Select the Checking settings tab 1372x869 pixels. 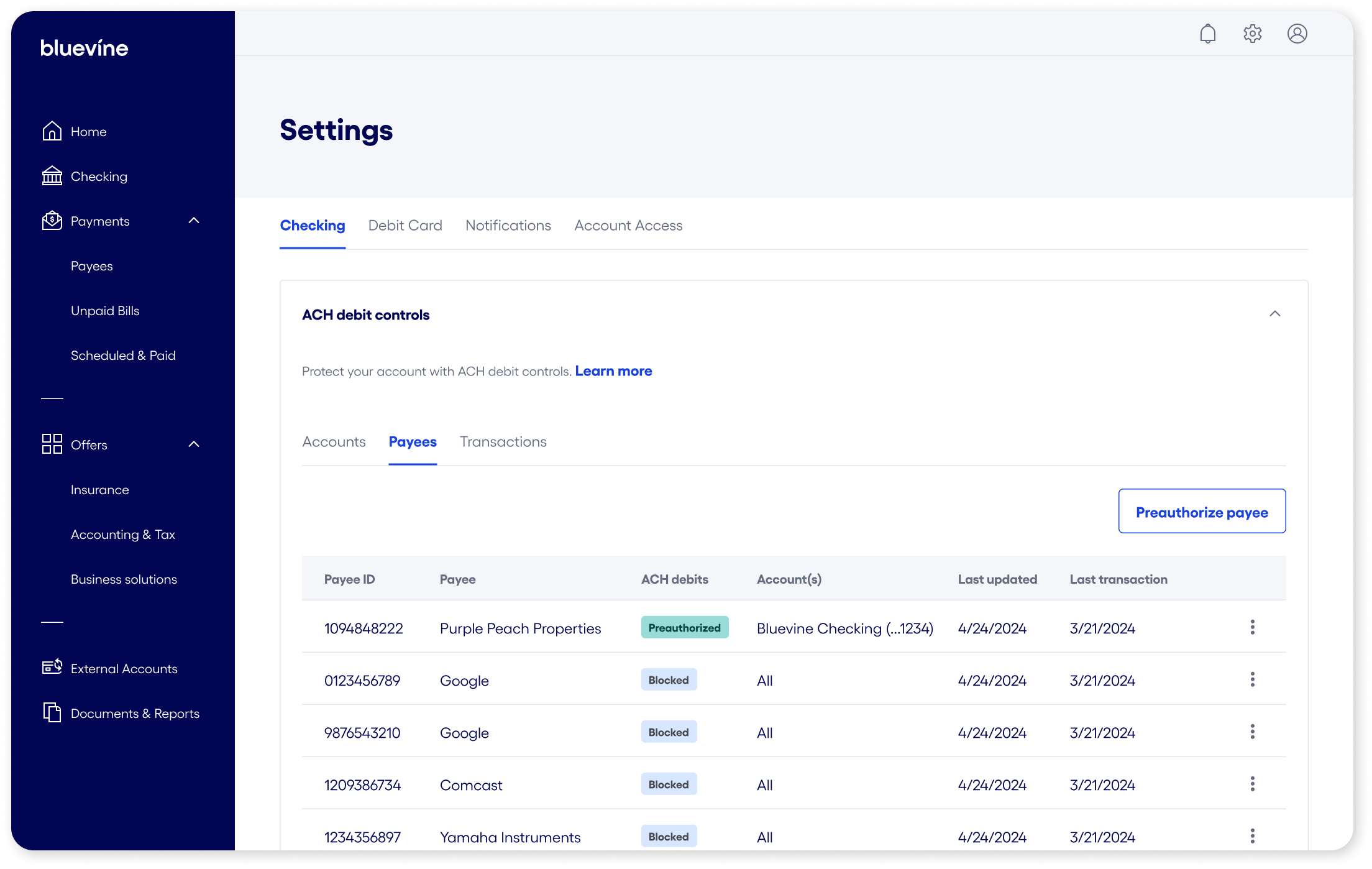point(313,226)
